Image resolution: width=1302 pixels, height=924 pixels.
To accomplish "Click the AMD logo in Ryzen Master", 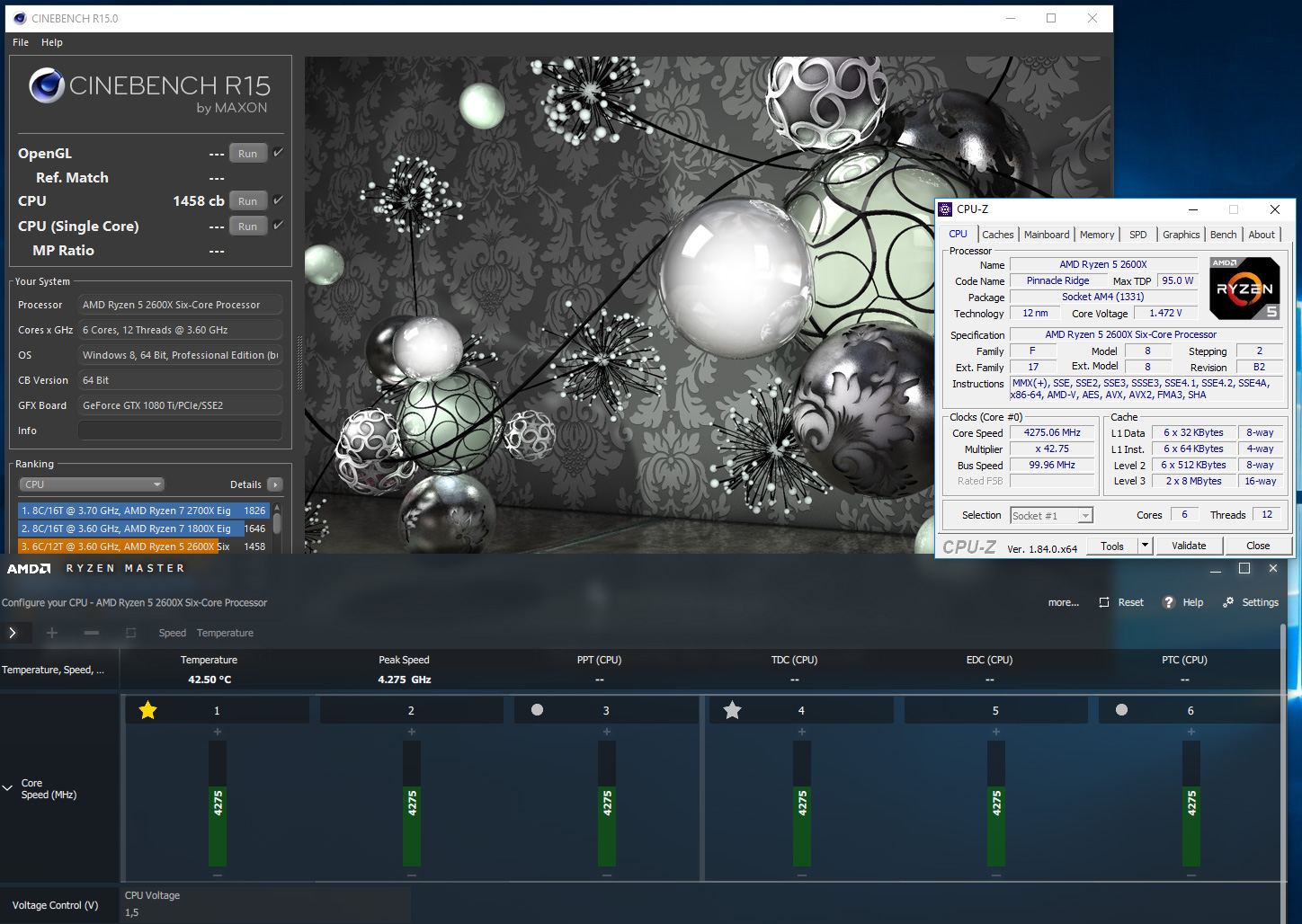I will [x=29, y=568].
